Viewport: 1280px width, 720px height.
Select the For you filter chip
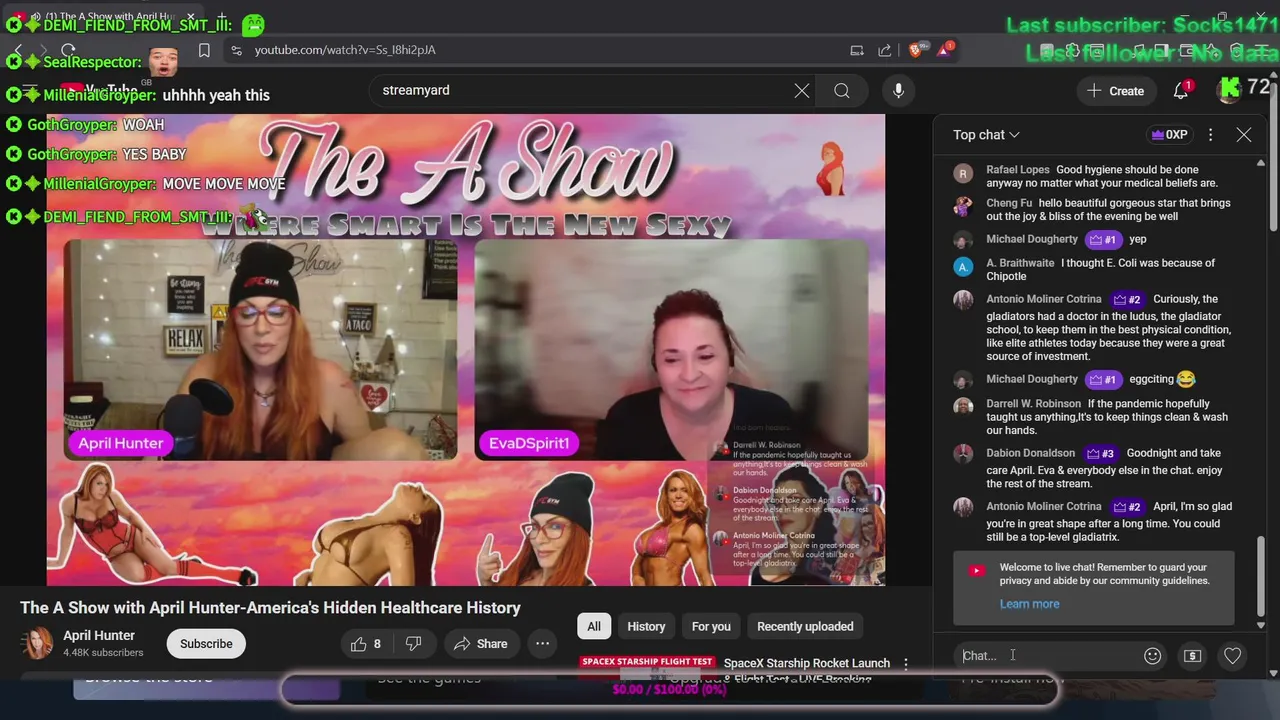(x=711, y=627)
